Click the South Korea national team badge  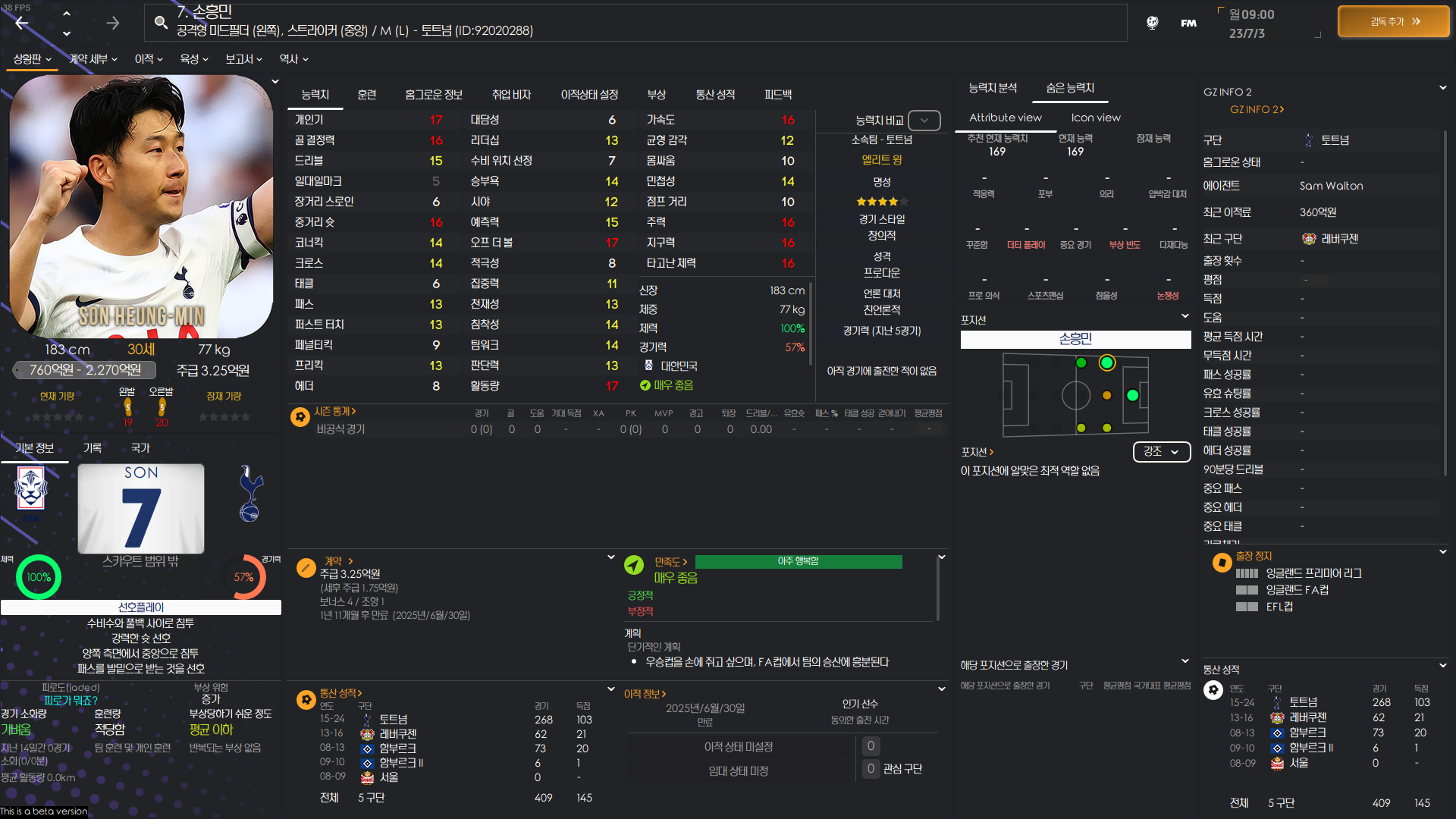pyautogui.click(x=30, y=489)
